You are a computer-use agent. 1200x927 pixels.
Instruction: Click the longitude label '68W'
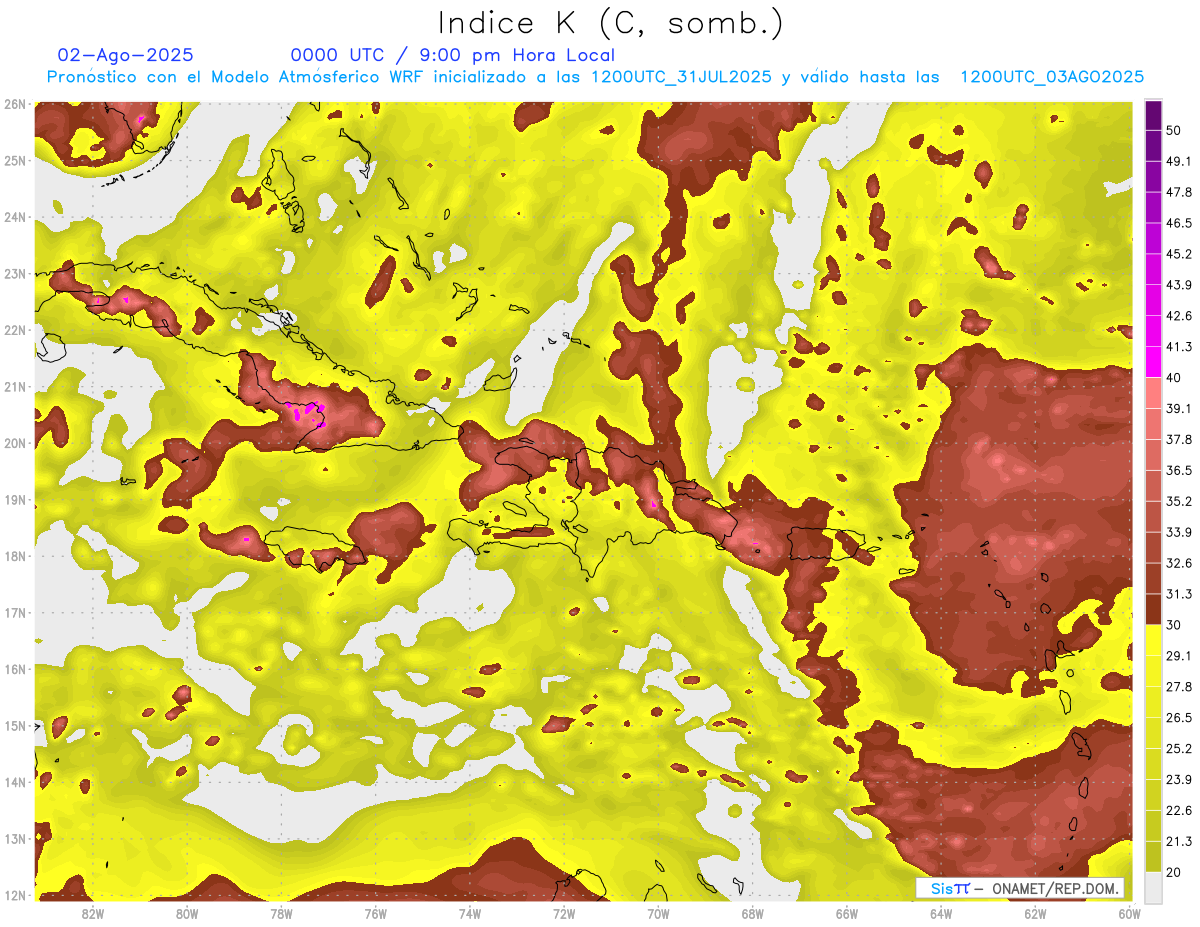753,914
